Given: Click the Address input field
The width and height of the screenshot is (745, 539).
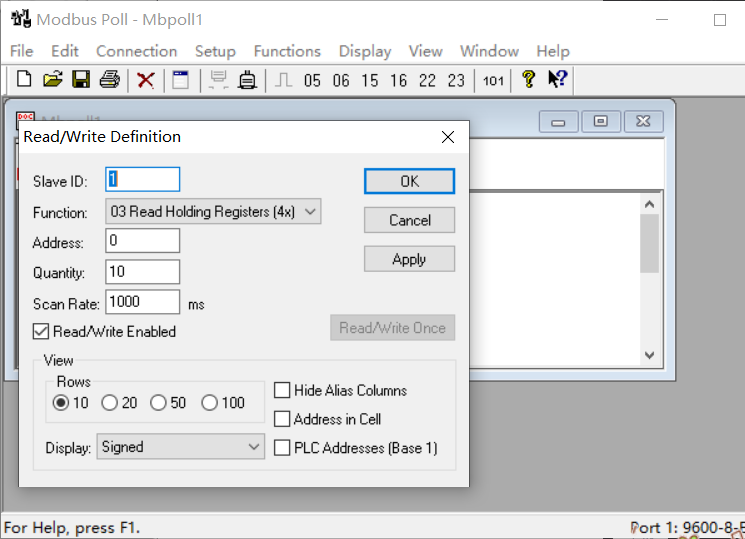Looking at the screenshot, I should click(143, 241).
